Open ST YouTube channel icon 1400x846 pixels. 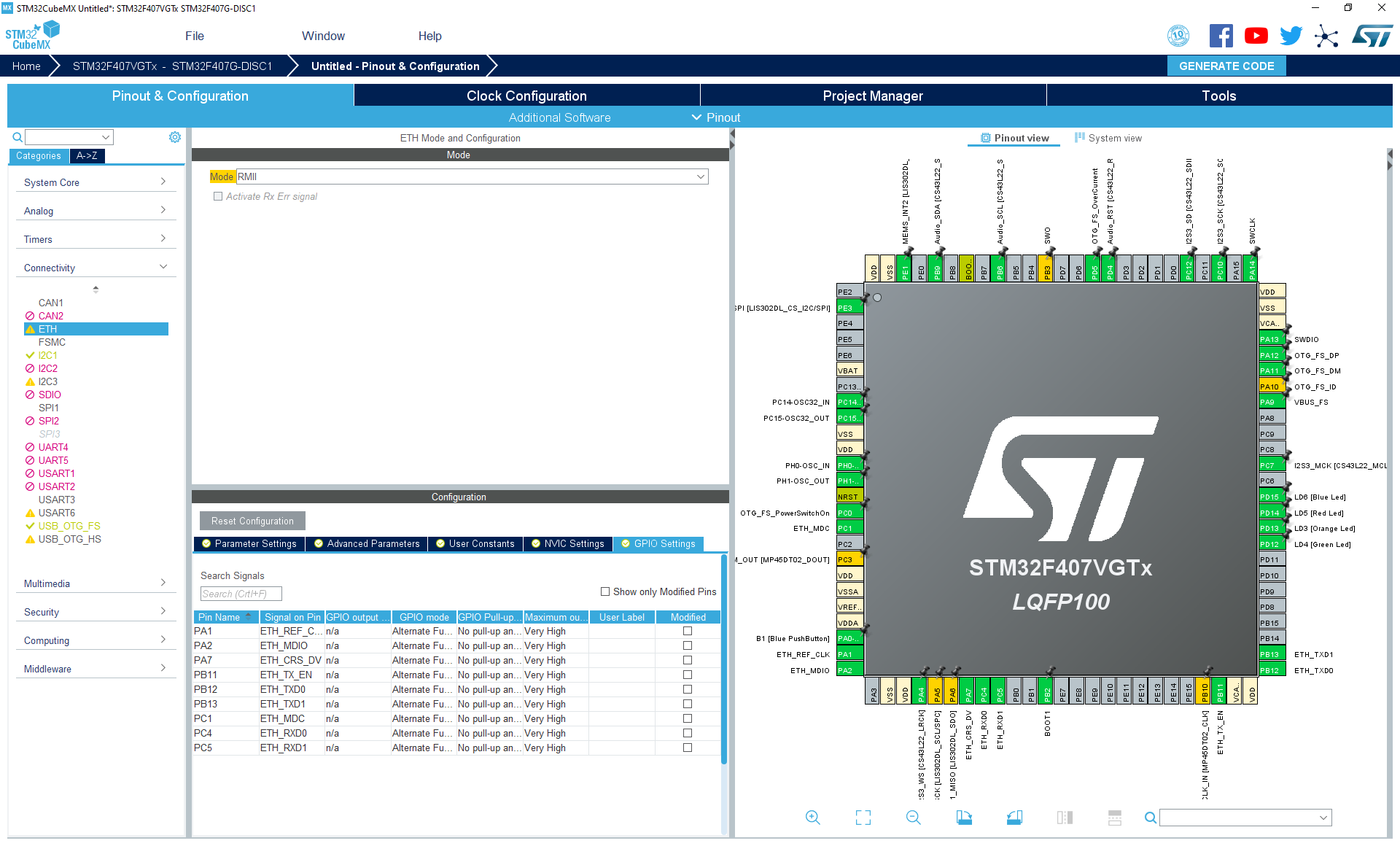tap(1256, 36)
